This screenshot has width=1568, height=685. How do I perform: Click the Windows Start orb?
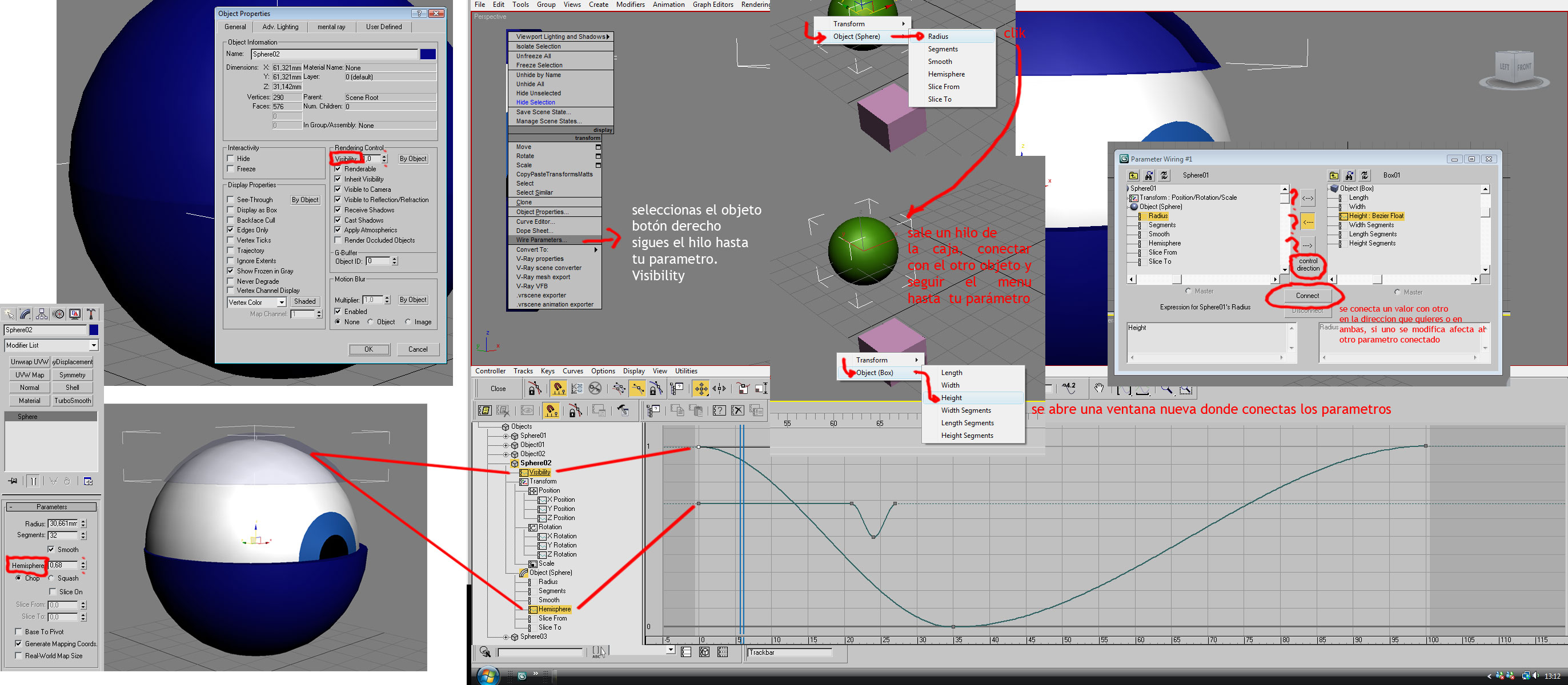tap(488, 676)
